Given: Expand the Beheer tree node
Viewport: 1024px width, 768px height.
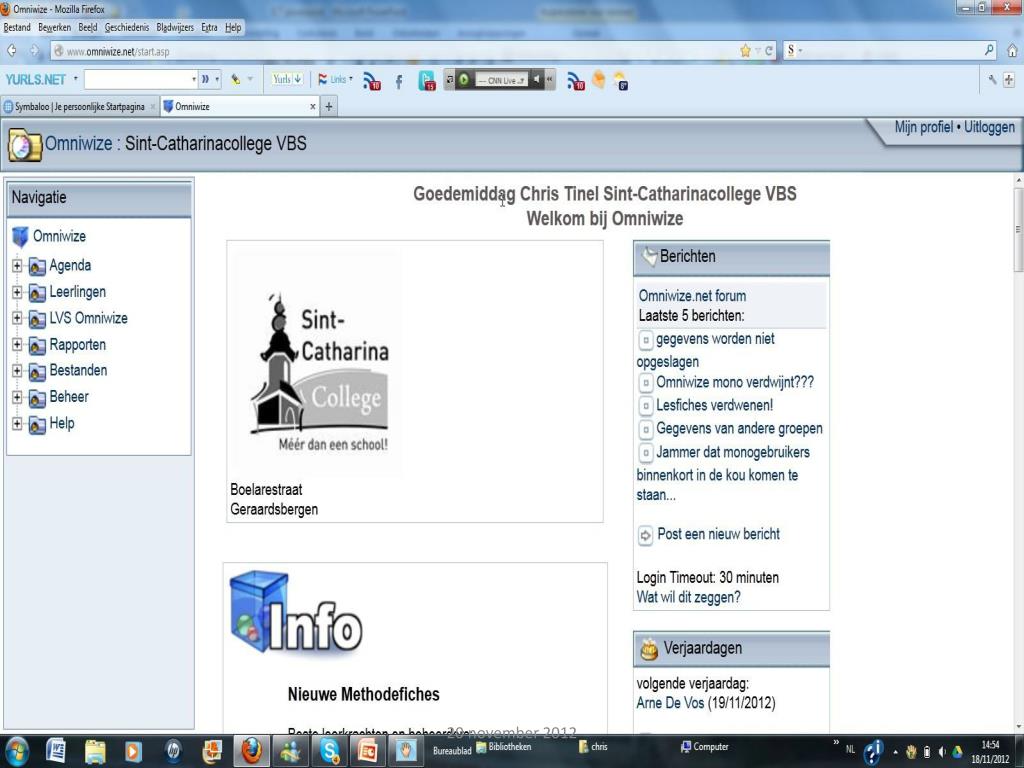Looking at the screenshot, I should [x=17, y=397].
